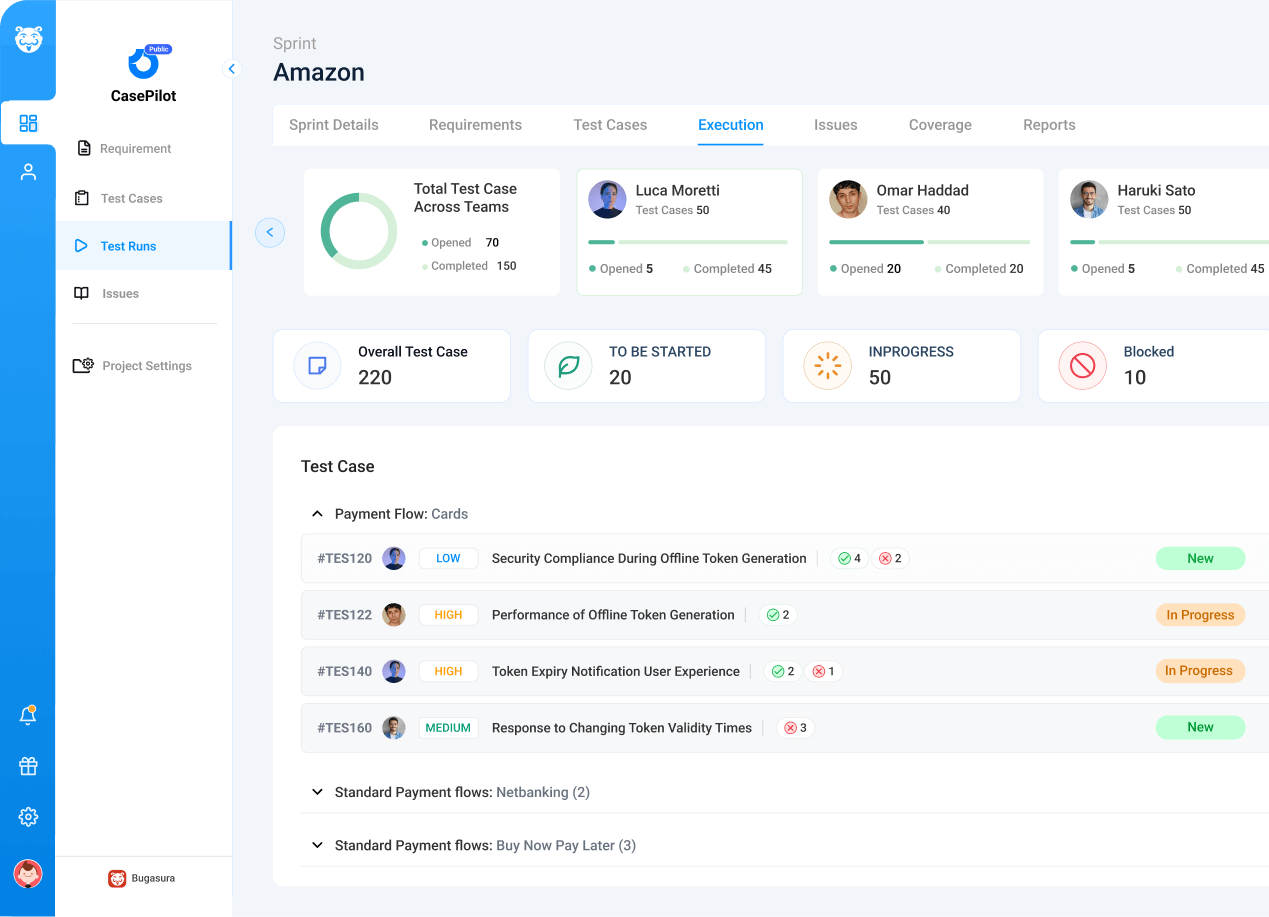This screenshot has height=917, width=1269.
Task: Open New status dropdown on #TES160
Action: pyautogui.click(x=1200, y=728)
